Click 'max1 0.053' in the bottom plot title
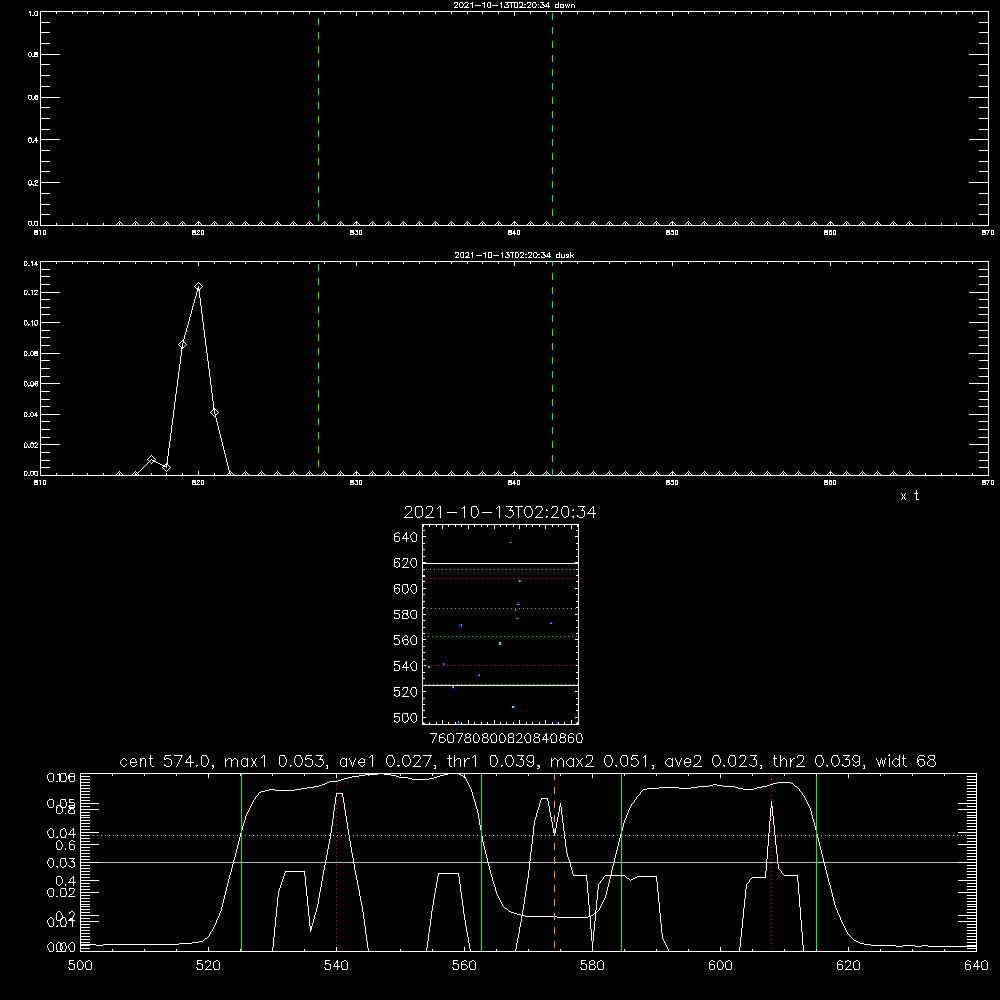This screenshot has width=1000, height=1000. pos(277,761)
